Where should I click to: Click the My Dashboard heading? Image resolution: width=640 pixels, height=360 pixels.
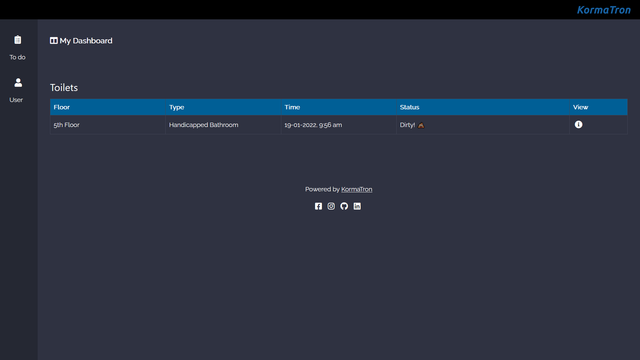tap(86, 41)
